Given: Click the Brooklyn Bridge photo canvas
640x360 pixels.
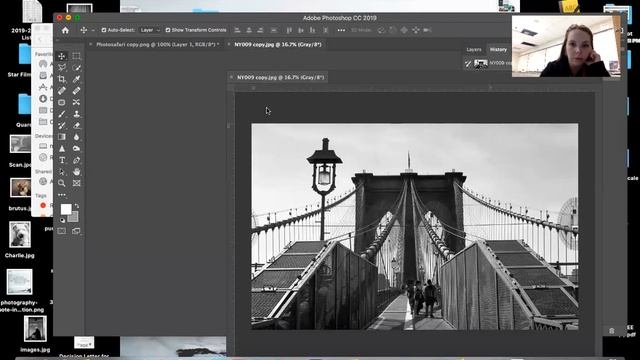Looking at the screenshot, I should pos(415,227).
